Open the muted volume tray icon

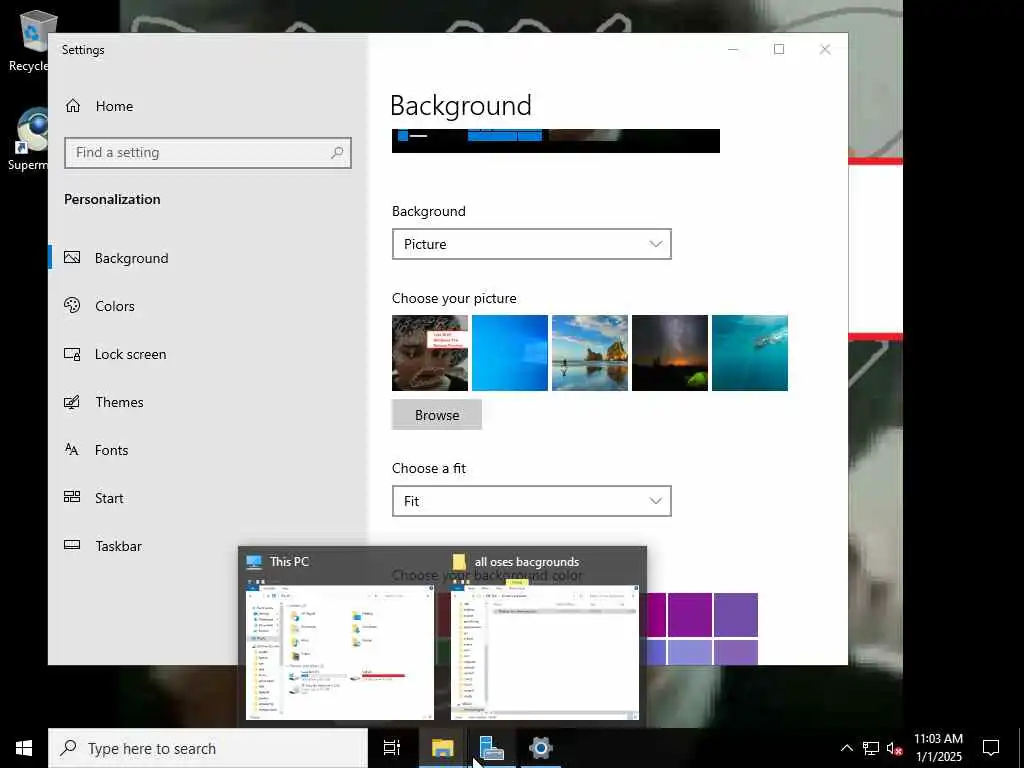[x=894, y=748]
